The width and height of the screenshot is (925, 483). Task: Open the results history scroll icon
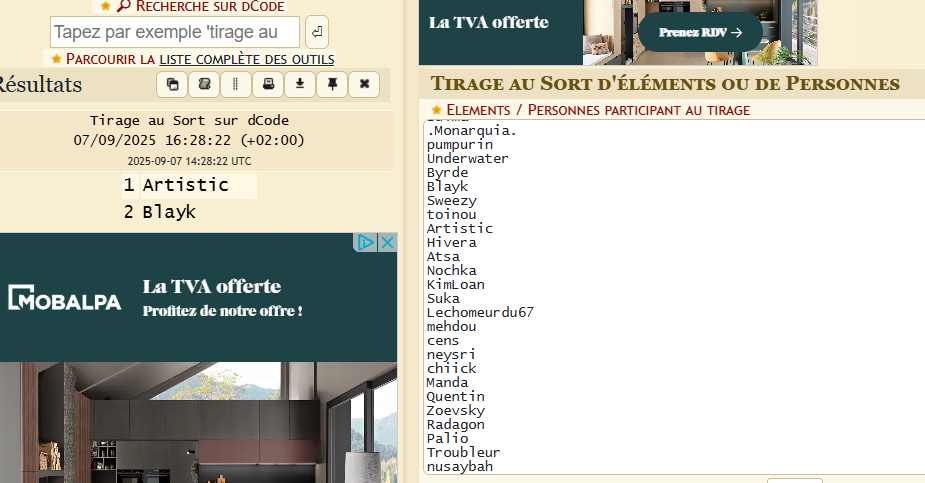click(x=204, y=84)
